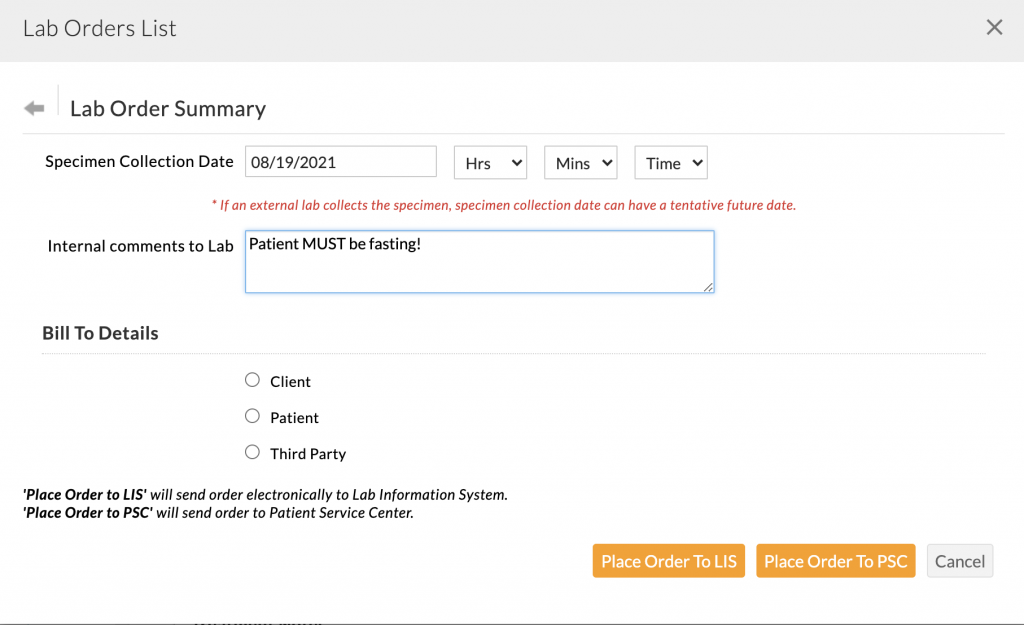Click the Lab Orders List title
Viewport: 1024px width, 625px height.
click(99, 28)
